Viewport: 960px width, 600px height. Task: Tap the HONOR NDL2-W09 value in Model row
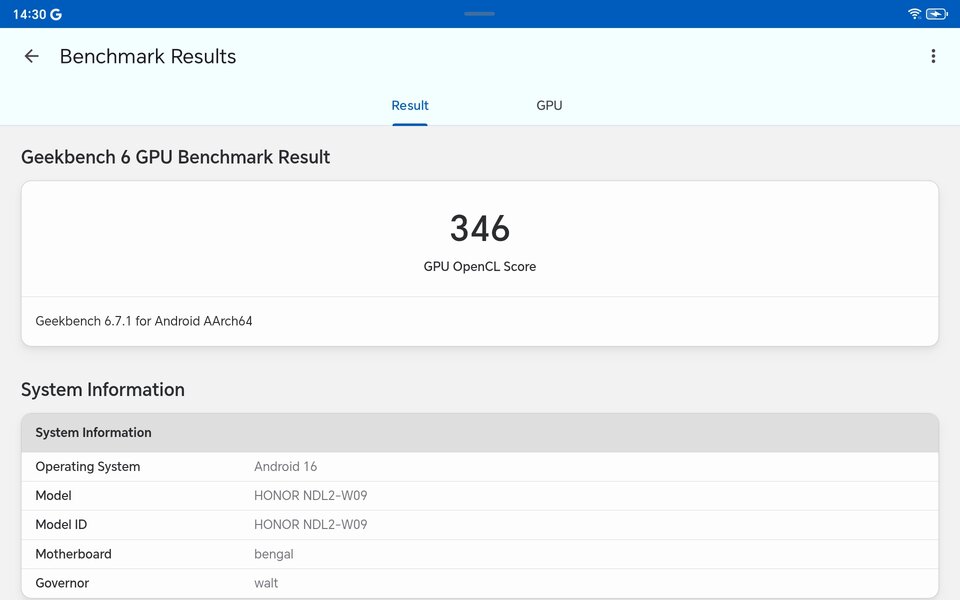click(x=310, y=495)
